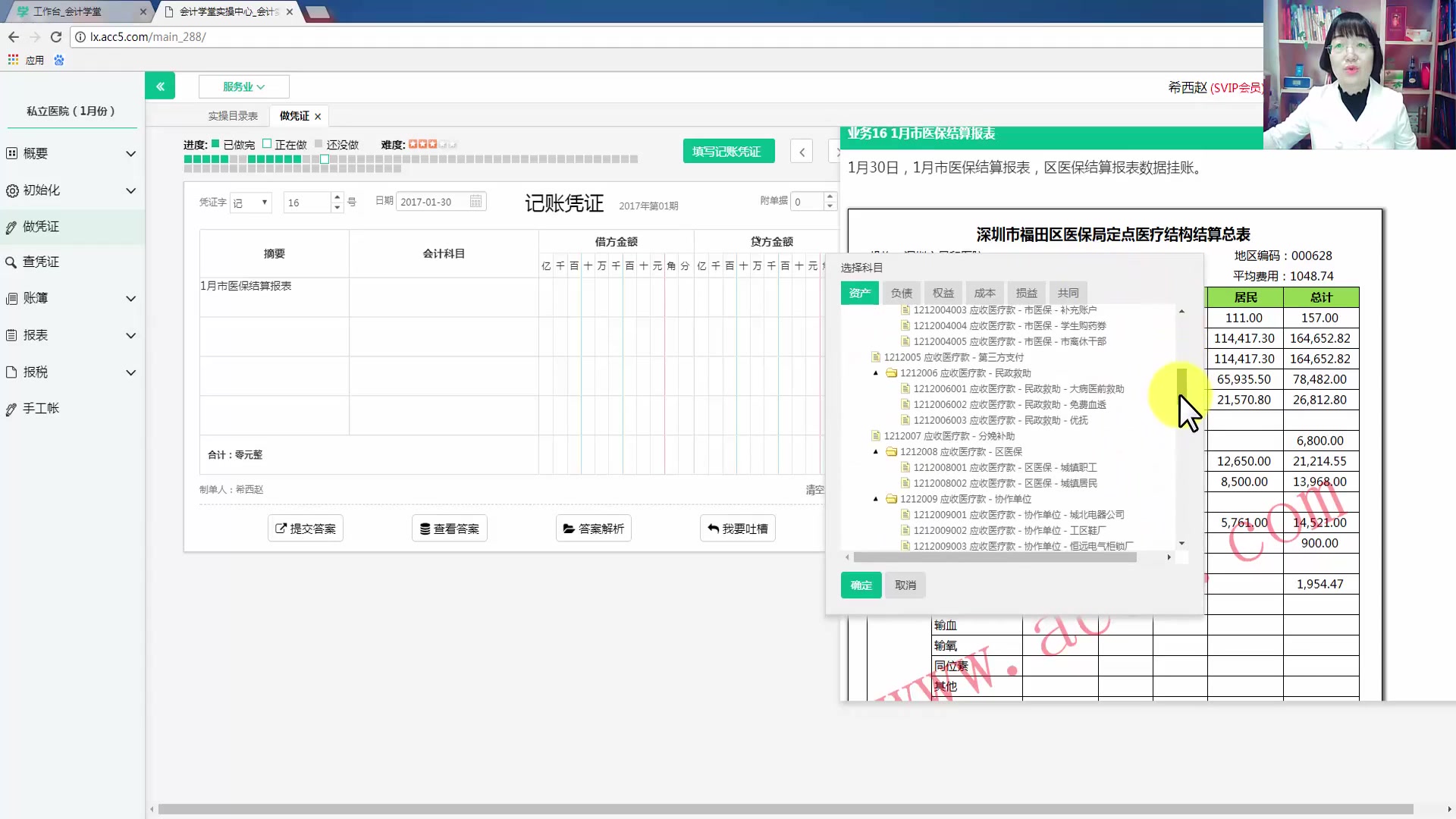Select 1212004004 市医保 - 学生购药券

click(x=1009, y=326)
